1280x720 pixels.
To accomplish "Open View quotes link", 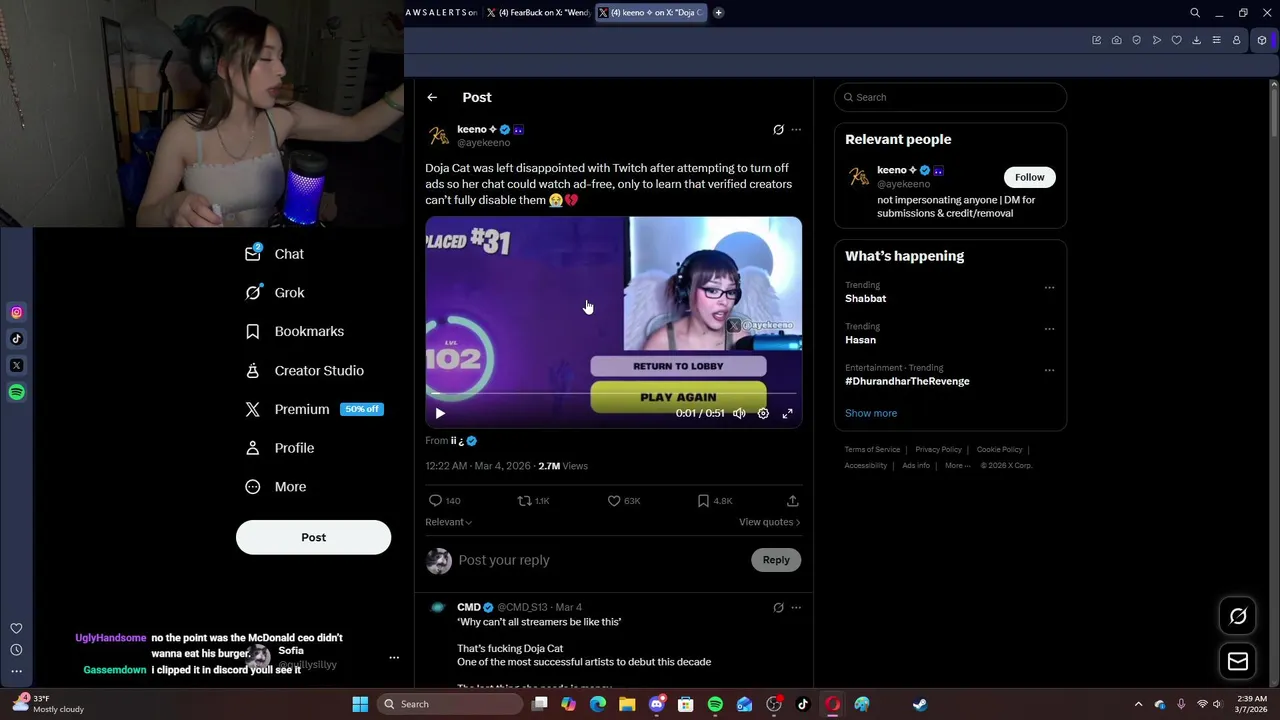I will [769, 522].
